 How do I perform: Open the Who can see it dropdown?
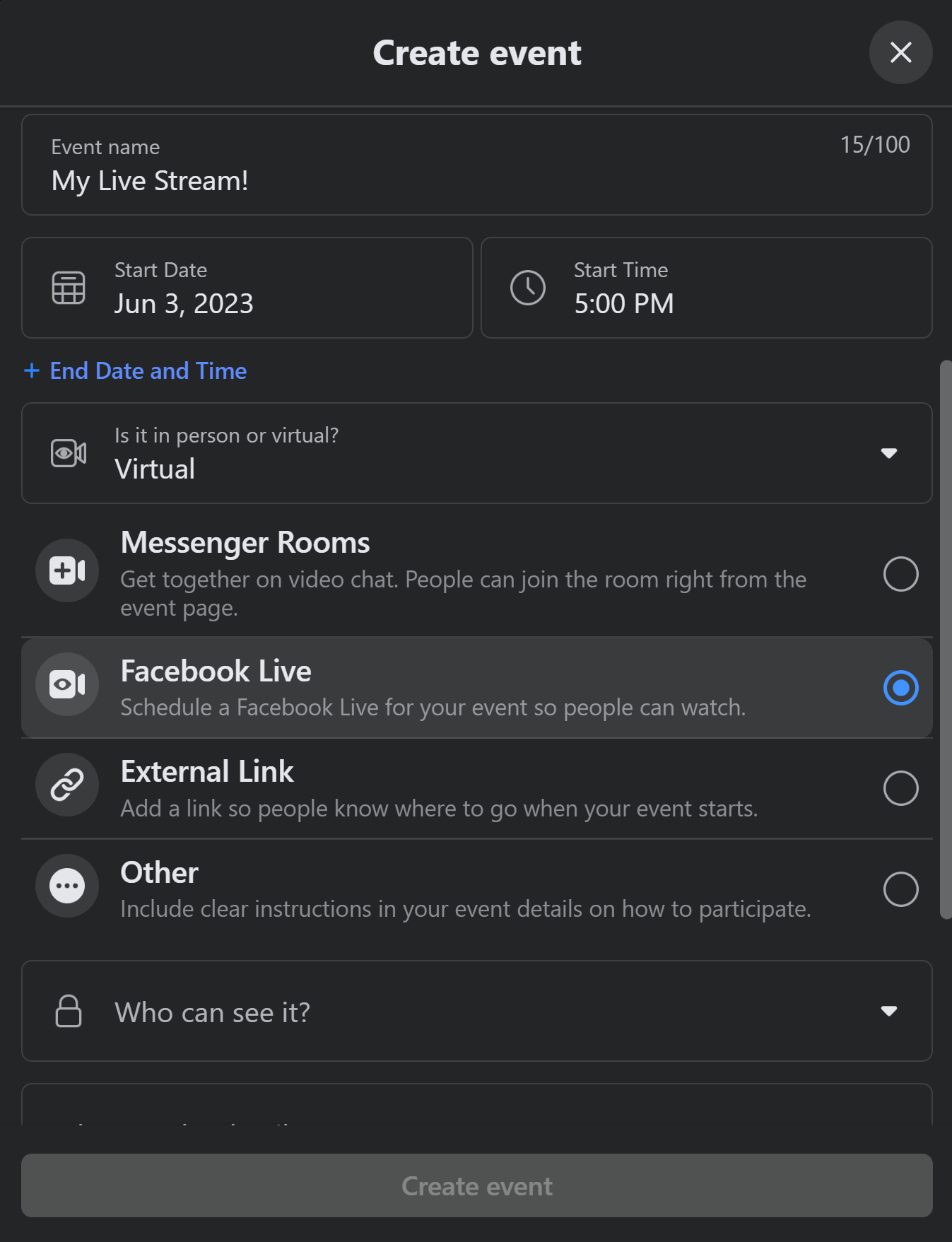888,1011
